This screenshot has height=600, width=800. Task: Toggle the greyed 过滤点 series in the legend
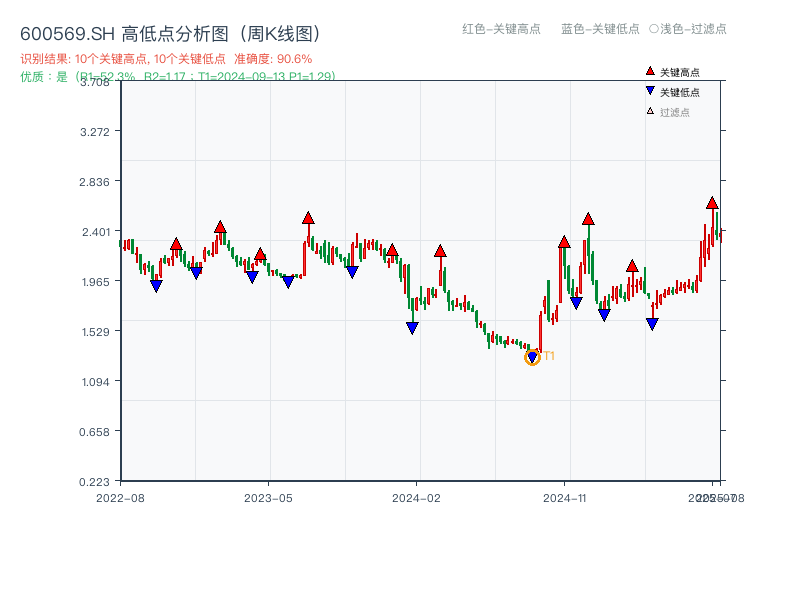[x=668, y=112]
